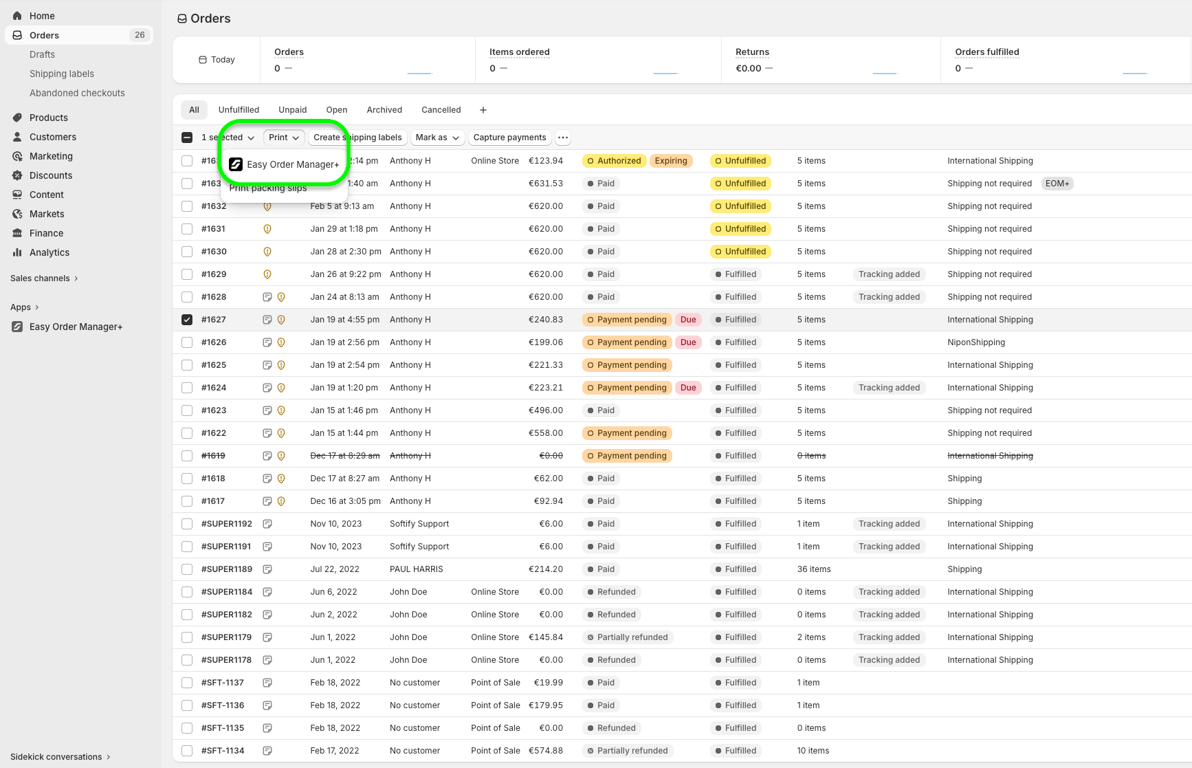
Task: Click the Analytics bar chart icon
Action: [x=17, y=252]
